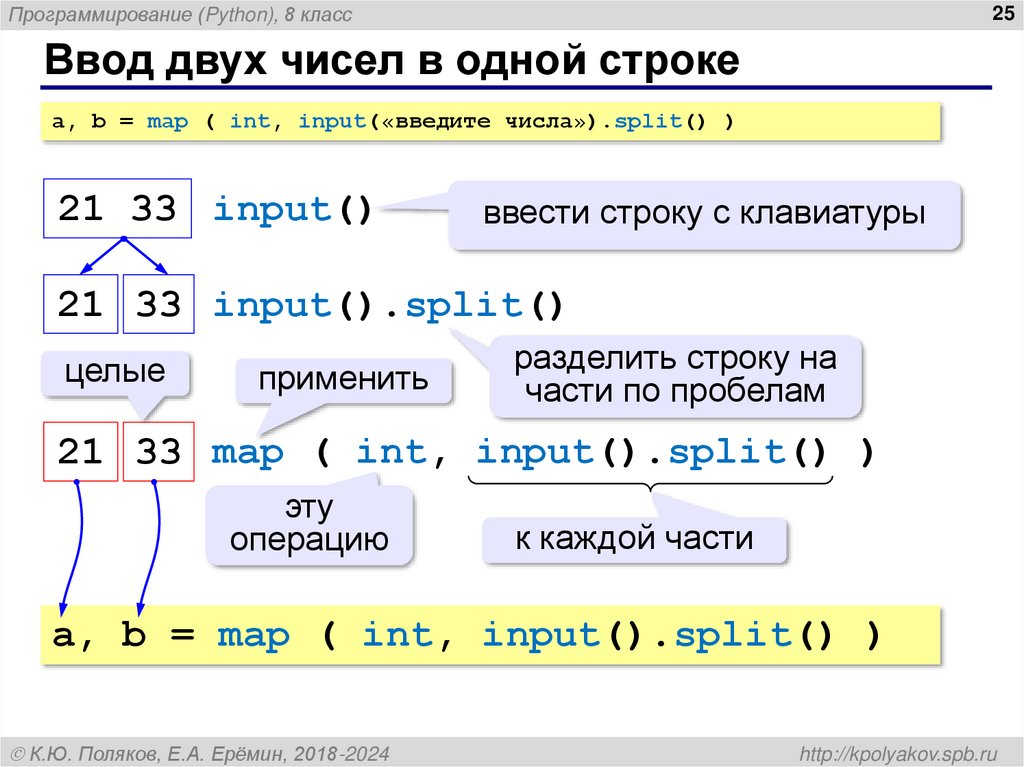Click the callout 'ввести строку с клавиатуры'
Image resolution: width=1024 pixels, height=767 pixels.
pos(704,214)
